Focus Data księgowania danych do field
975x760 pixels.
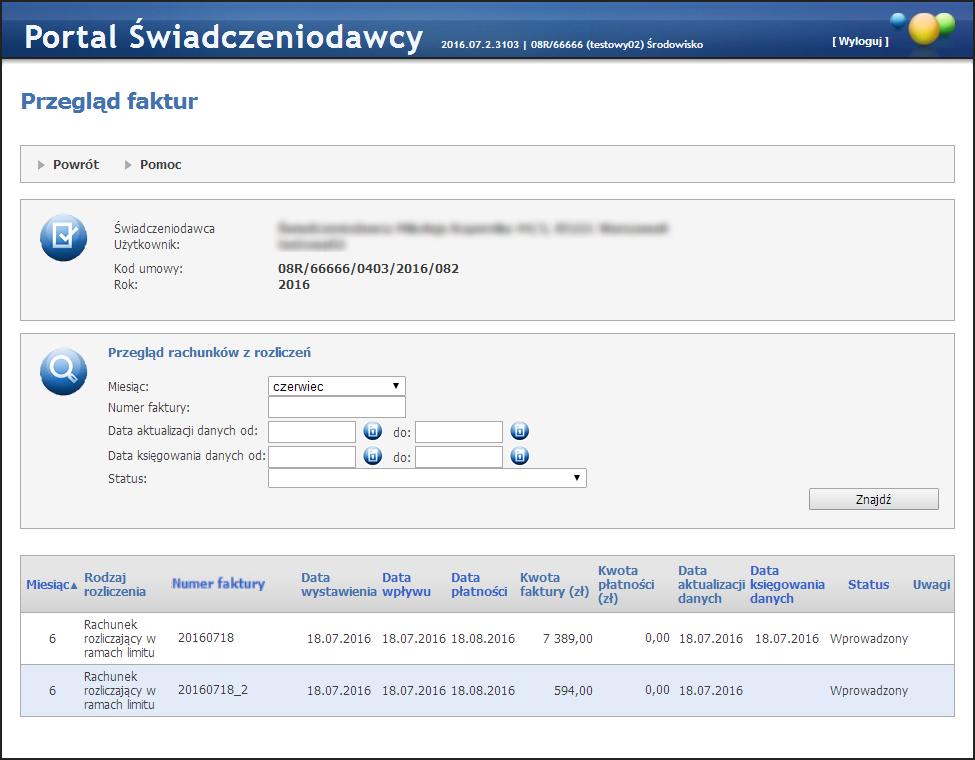point(459,456)
